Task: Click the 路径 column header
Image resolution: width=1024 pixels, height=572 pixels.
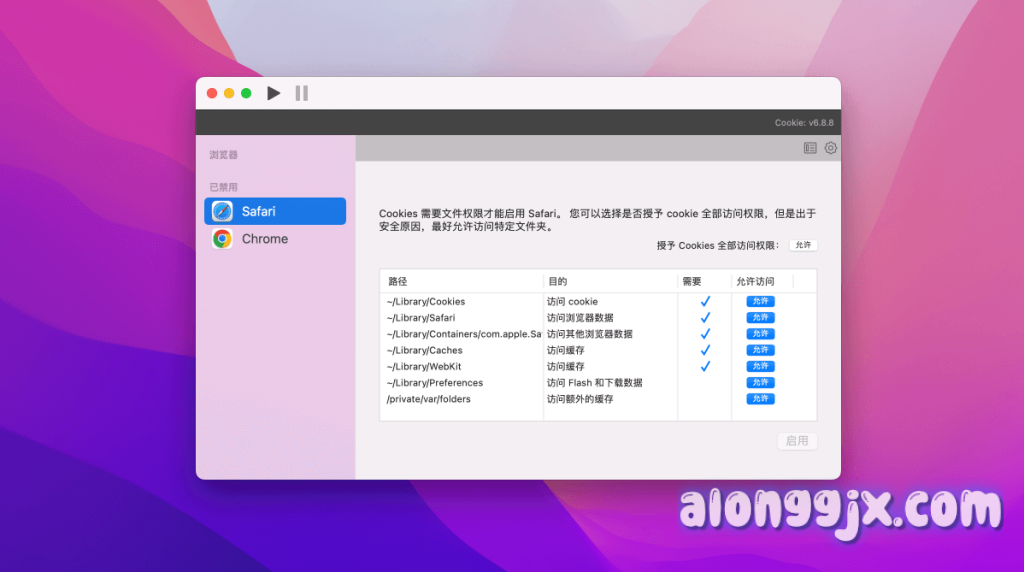Action: pos(398,282)
